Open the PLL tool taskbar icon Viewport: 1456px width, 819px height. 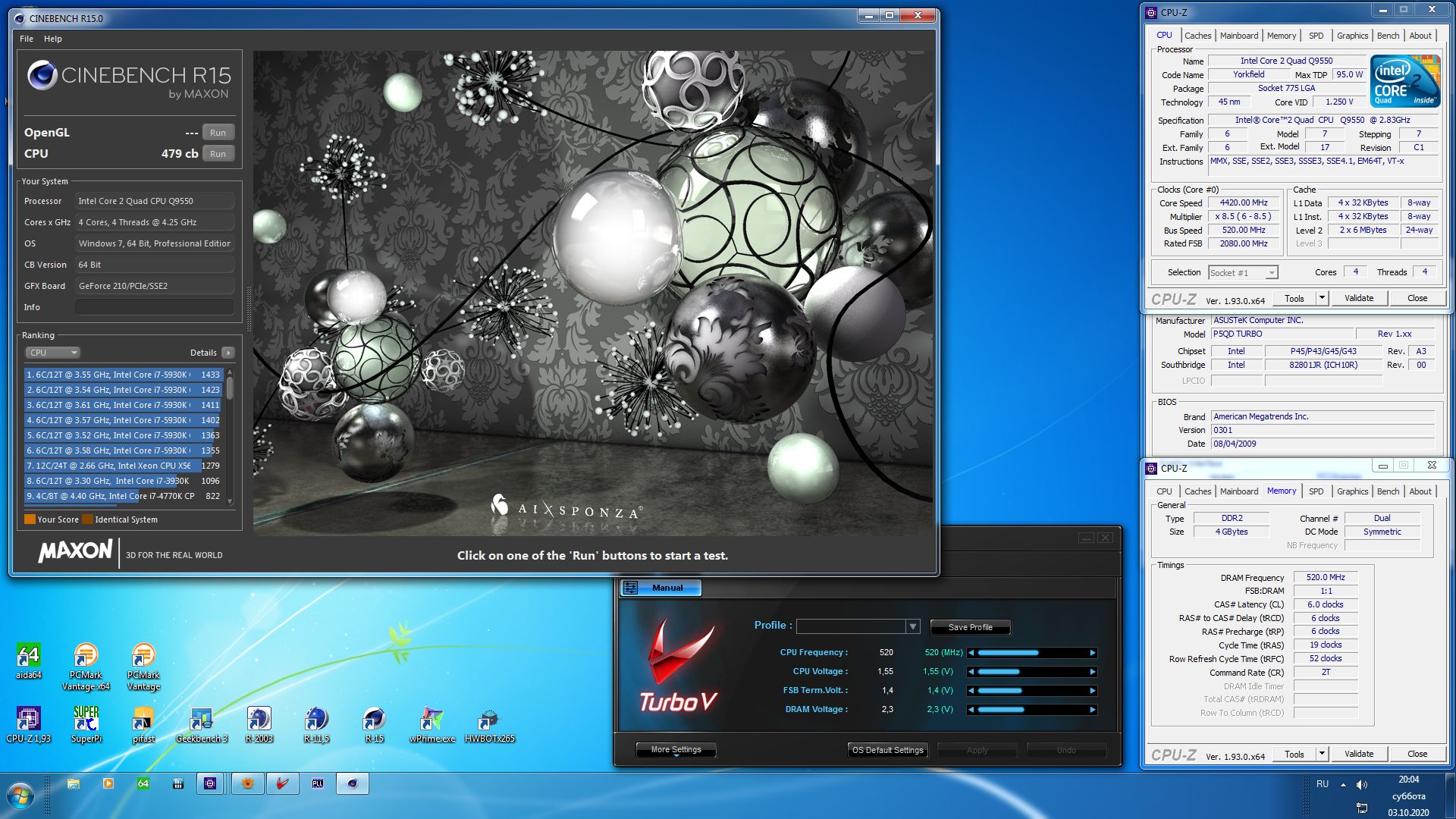tap(318, 784)
